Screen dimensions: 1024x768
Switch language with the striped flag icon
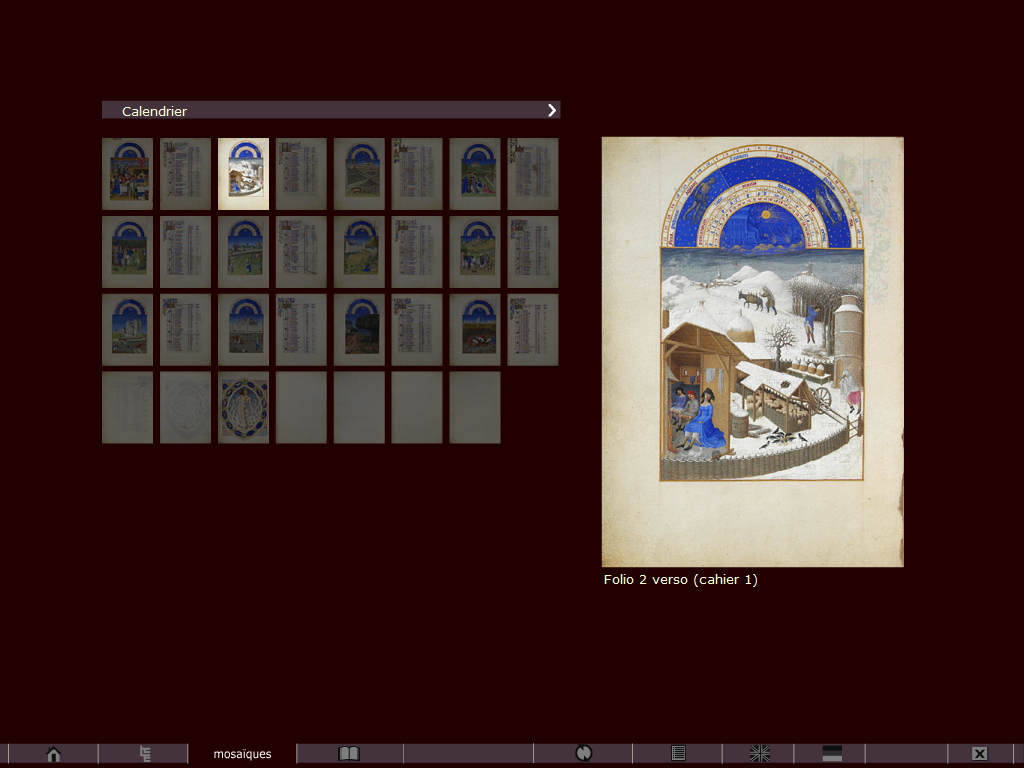click(832, 754)
